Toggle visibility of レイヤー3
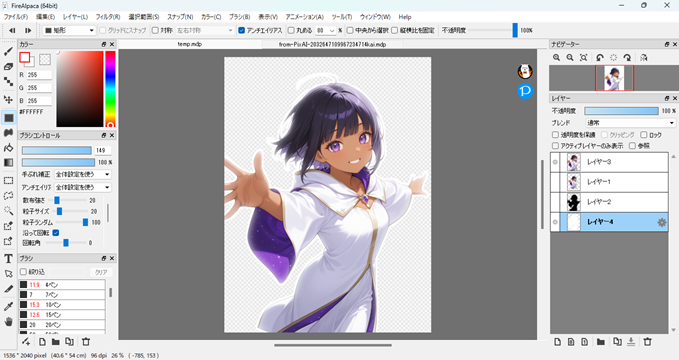 point(555,162)
